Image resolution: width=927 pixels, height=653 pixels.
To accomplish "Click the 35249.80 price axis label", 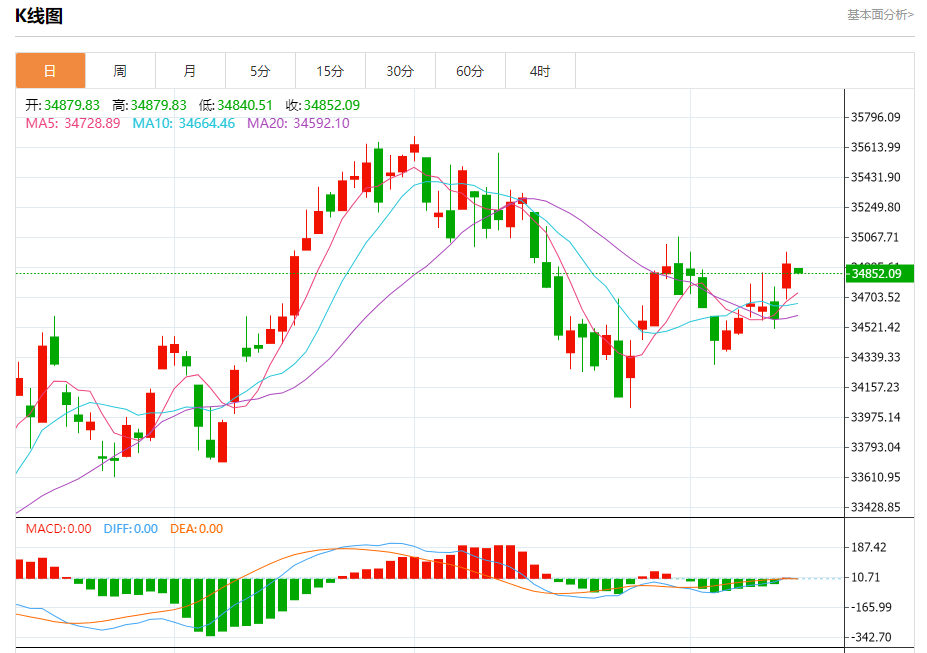I will pyautogui.click(x=876, y=207).
